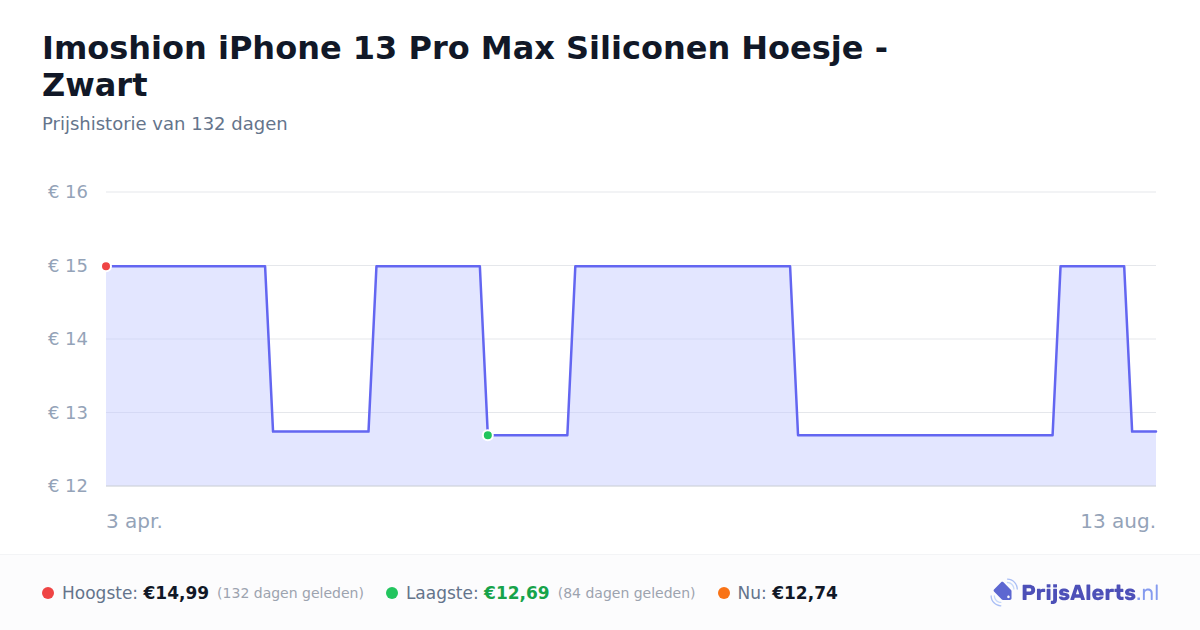Click the current price €12,74 value
Viewport: 1200px width, 630px height.
point(805,593)
